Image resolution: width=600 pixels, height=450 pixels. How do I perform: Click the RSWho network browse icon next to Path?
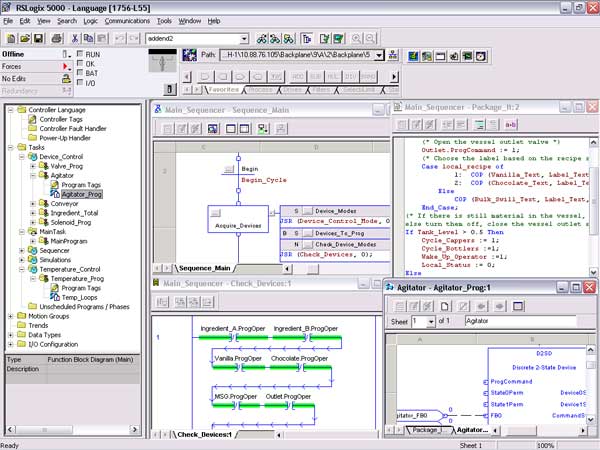click(393, 55)
